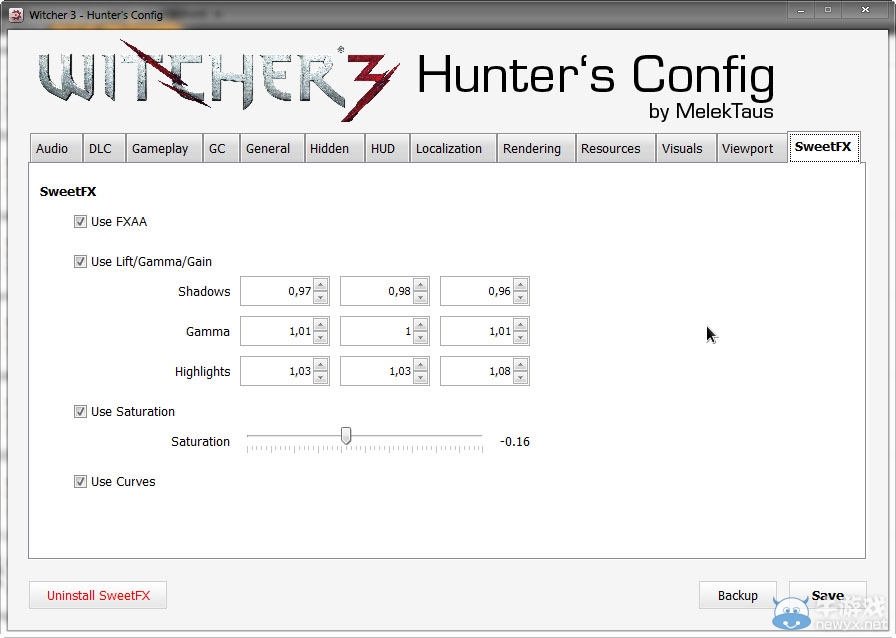The height and width of the screenshot is (638, 896).
Task: Increase the middle Gamma value of 1
Action: 421,325
